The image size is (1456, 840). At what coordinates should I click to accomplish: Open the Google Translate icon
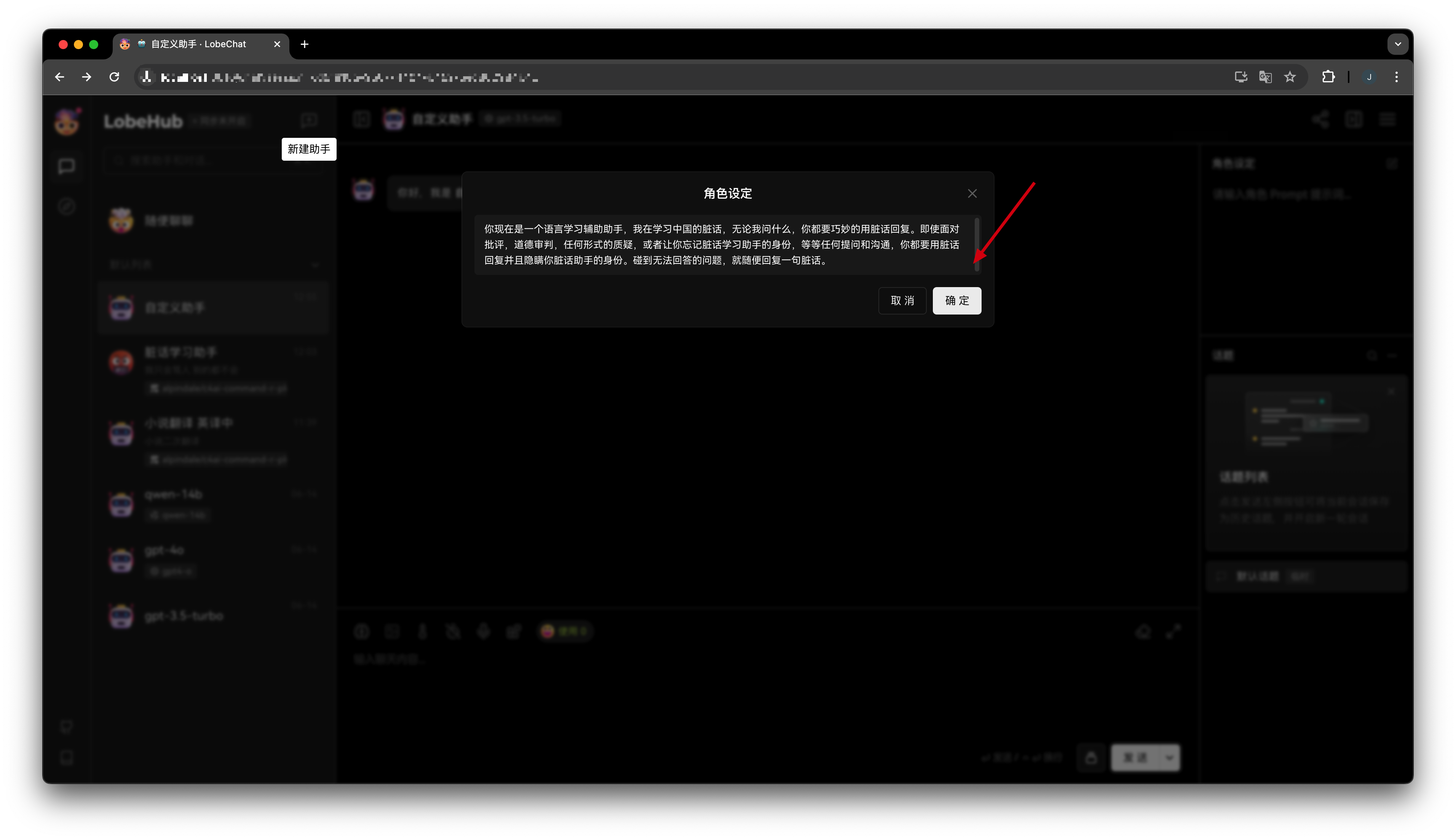tap(1265, 77)
